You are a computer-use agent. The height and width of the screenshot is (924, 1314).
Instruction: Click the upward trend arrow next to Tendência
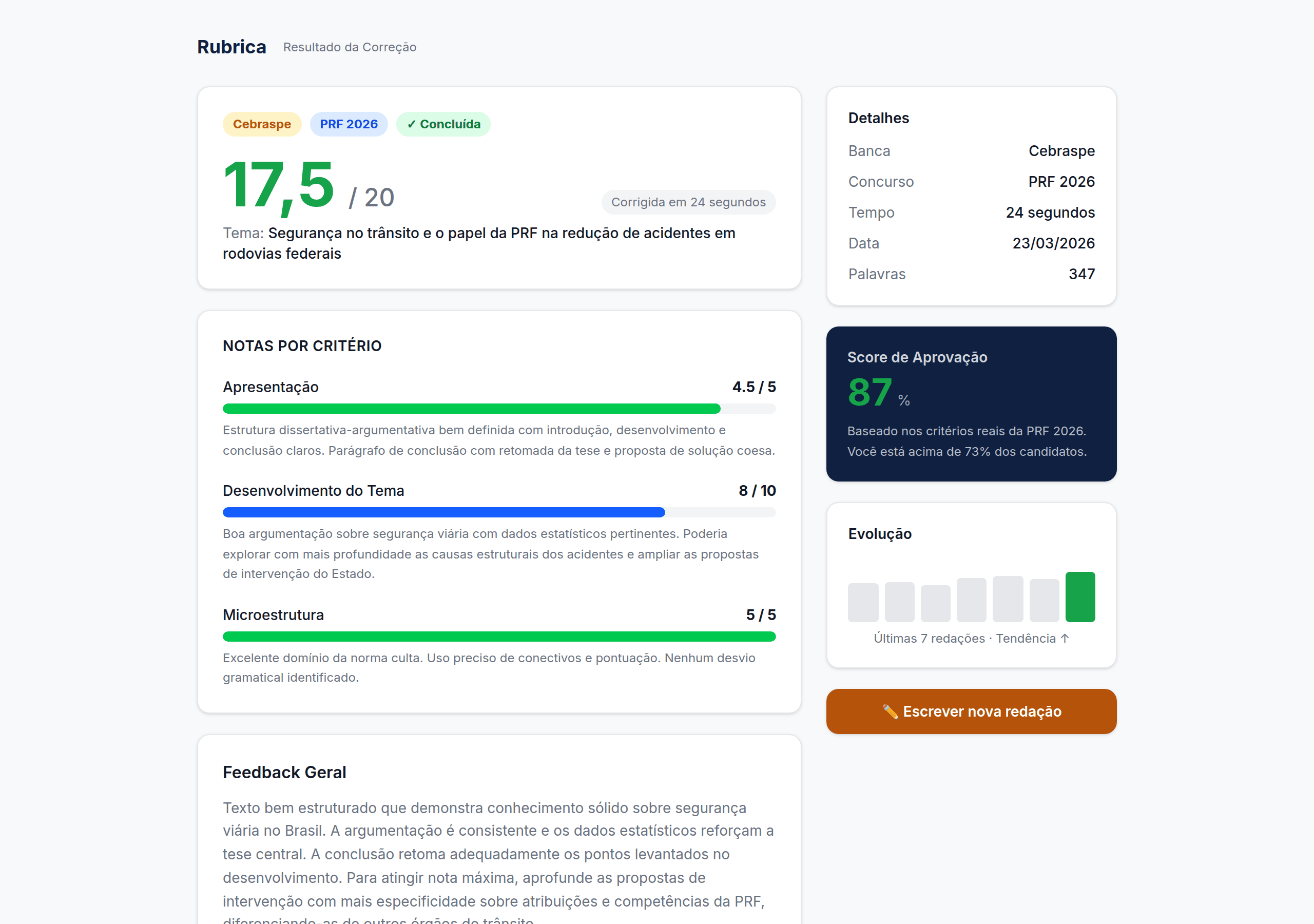(1065, 638)
